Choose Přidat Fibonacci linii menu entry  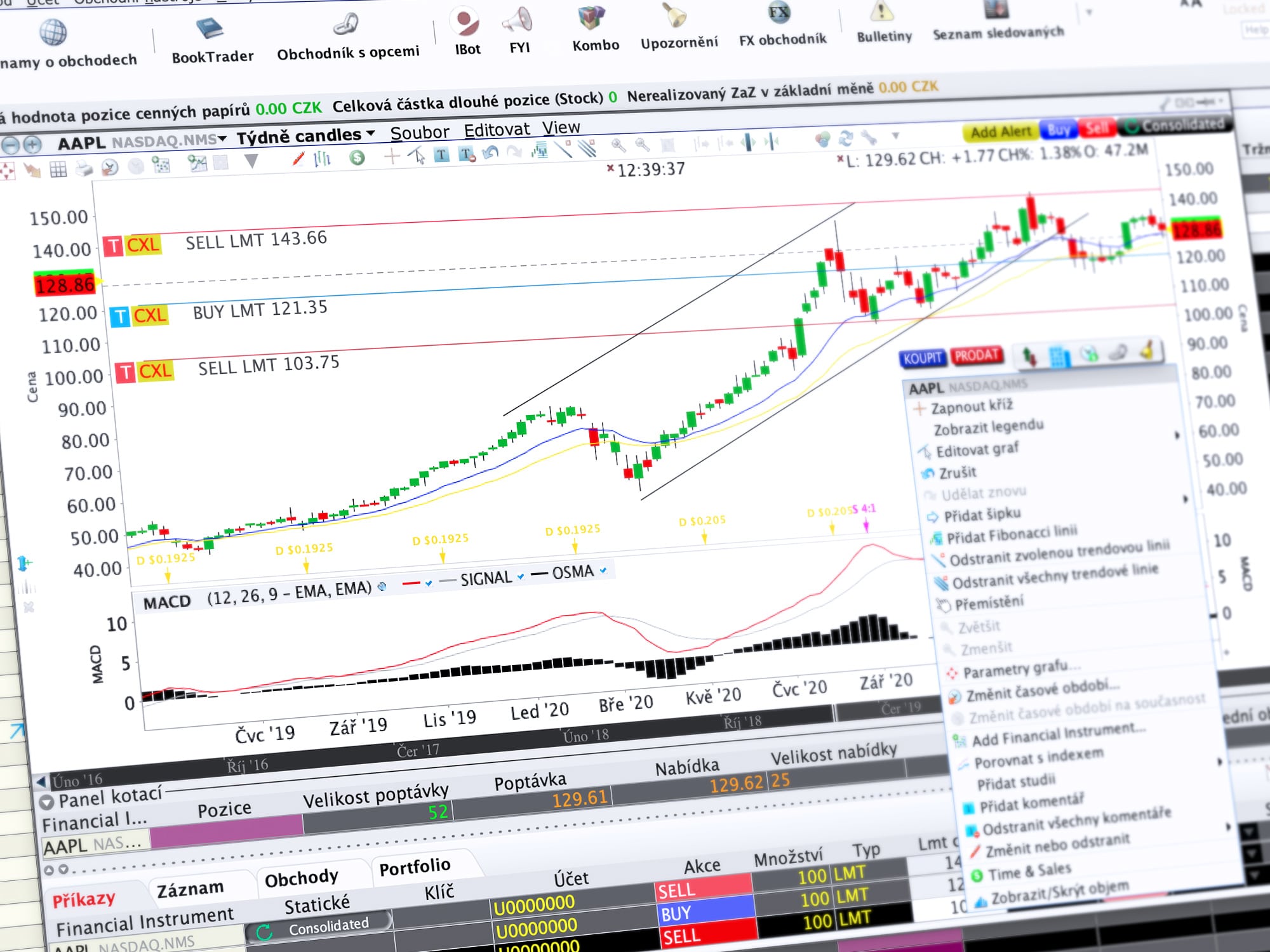(x=1012, y=534)
